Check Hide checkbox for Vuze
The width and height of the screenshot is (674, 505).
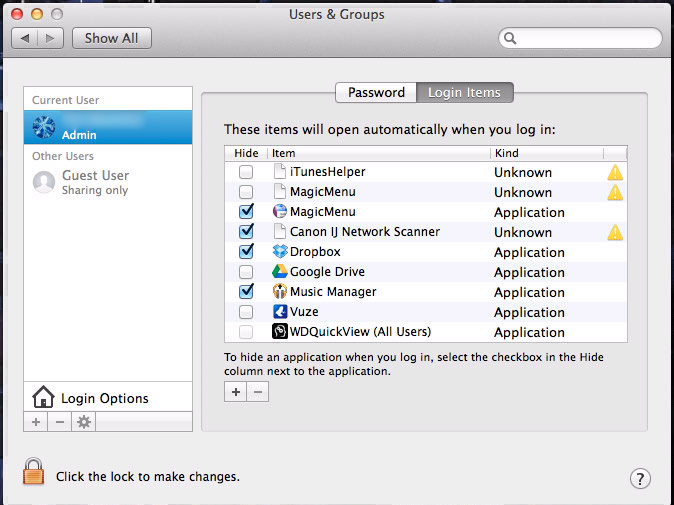pyautogui.click(x=246, y=312)
